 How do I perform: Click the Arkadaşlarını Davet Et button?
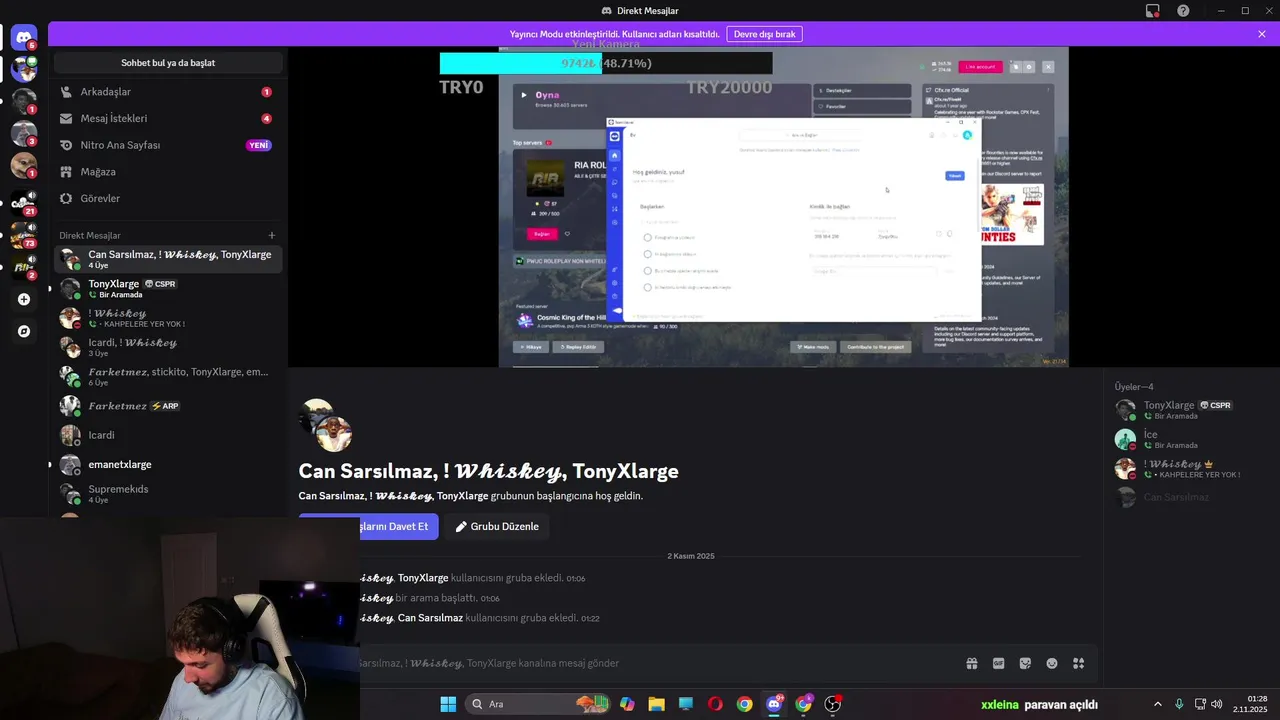click(x=368, y=526)
